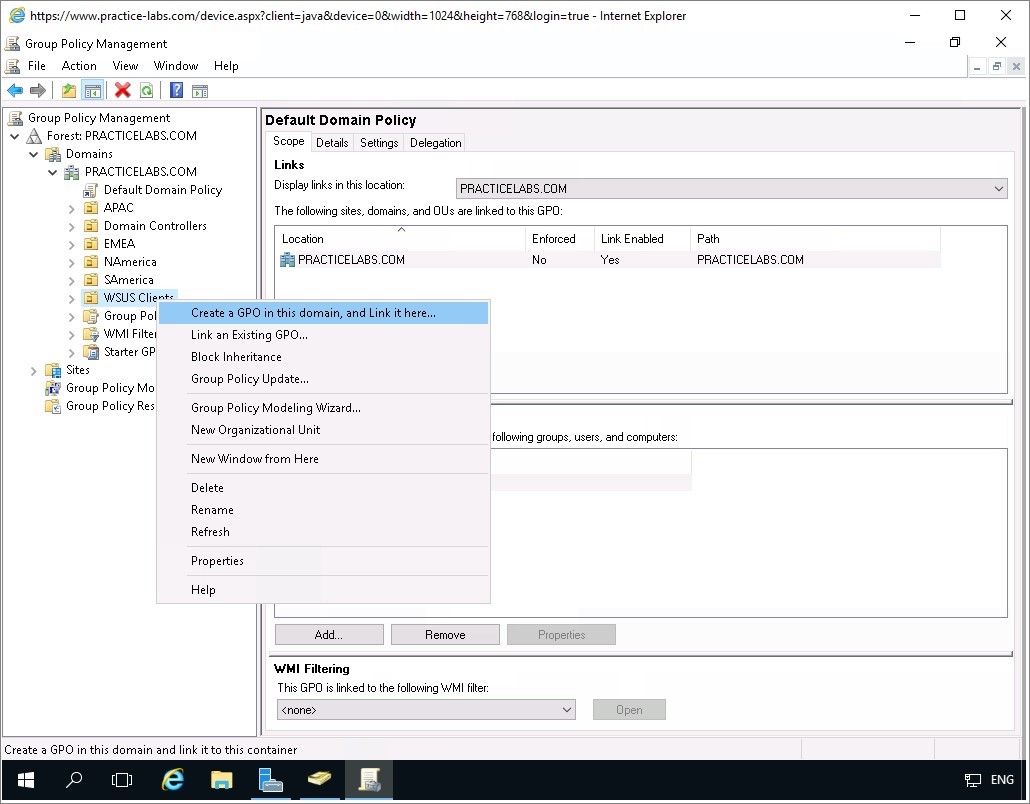Select 'Block Inheritance' in context menu
Image resolution: width=1030 pixels, height=804 pixels.
[x=236, y=357]
